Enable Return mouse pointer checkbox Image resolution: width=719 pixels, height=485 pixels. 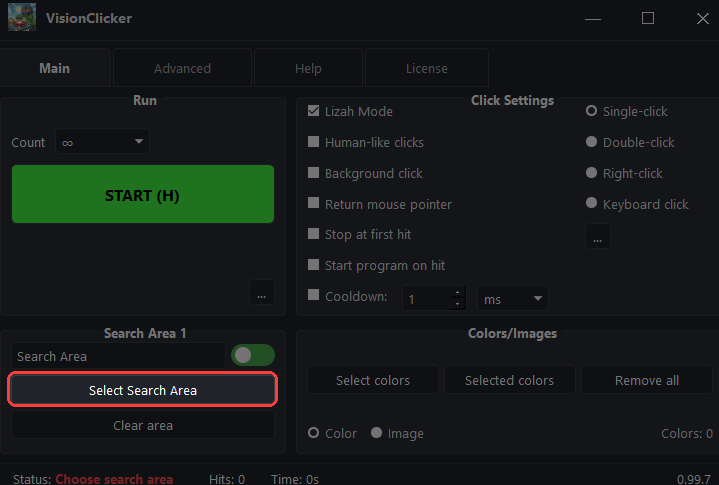(313, 203)
